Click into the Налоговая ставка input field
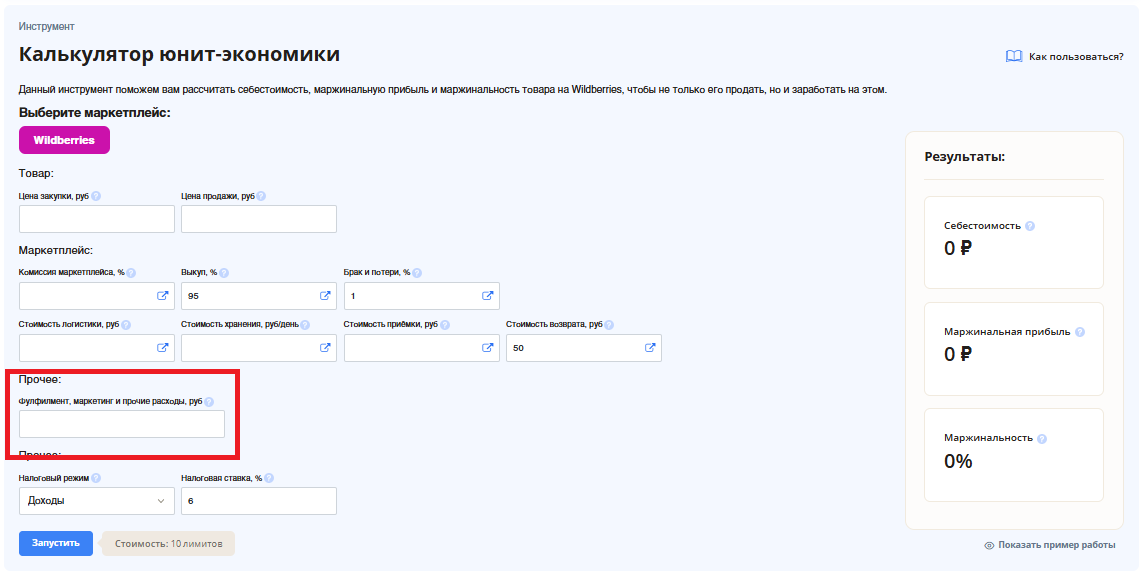The image size is (1148, 586). 259,501
